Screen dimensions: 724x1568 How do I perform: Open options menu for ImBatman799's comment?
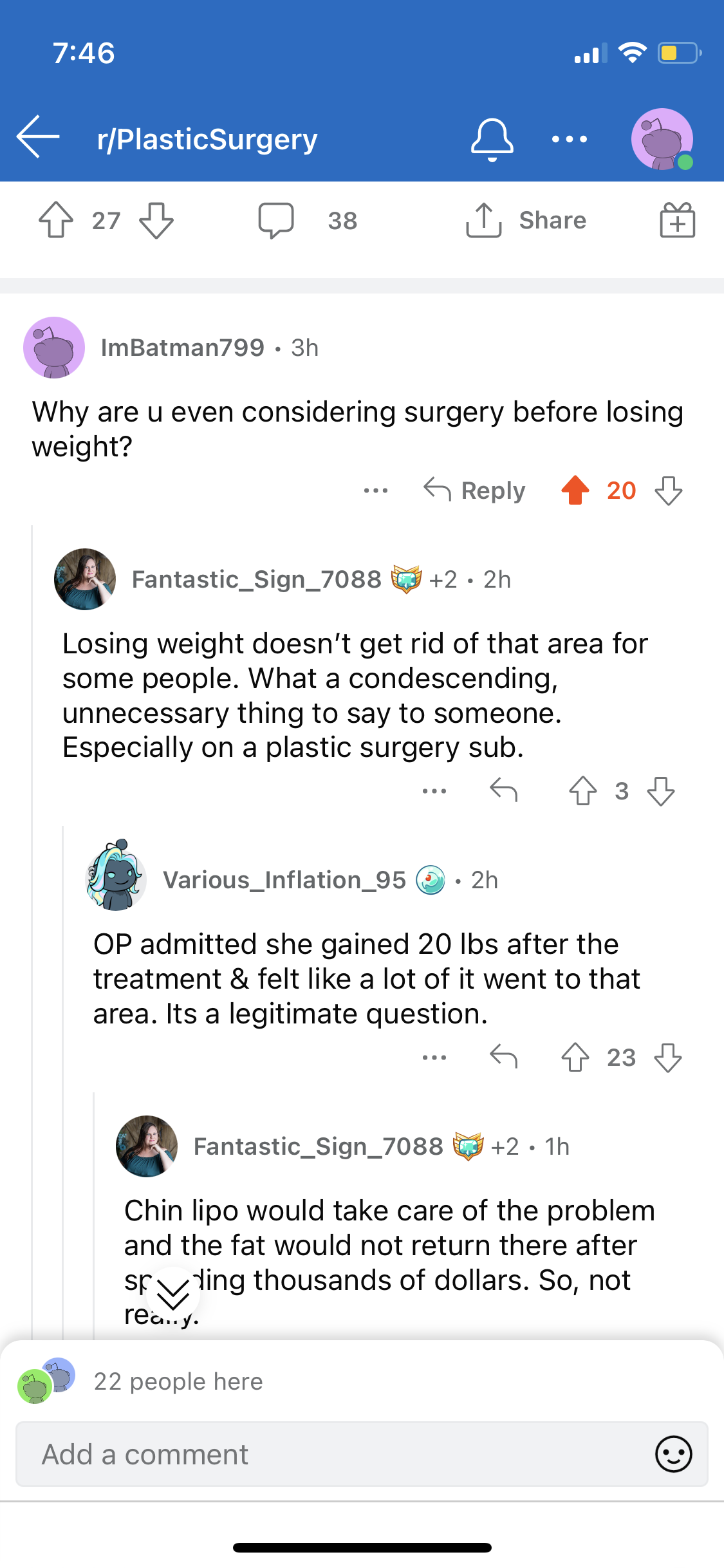tap(376, 490)
